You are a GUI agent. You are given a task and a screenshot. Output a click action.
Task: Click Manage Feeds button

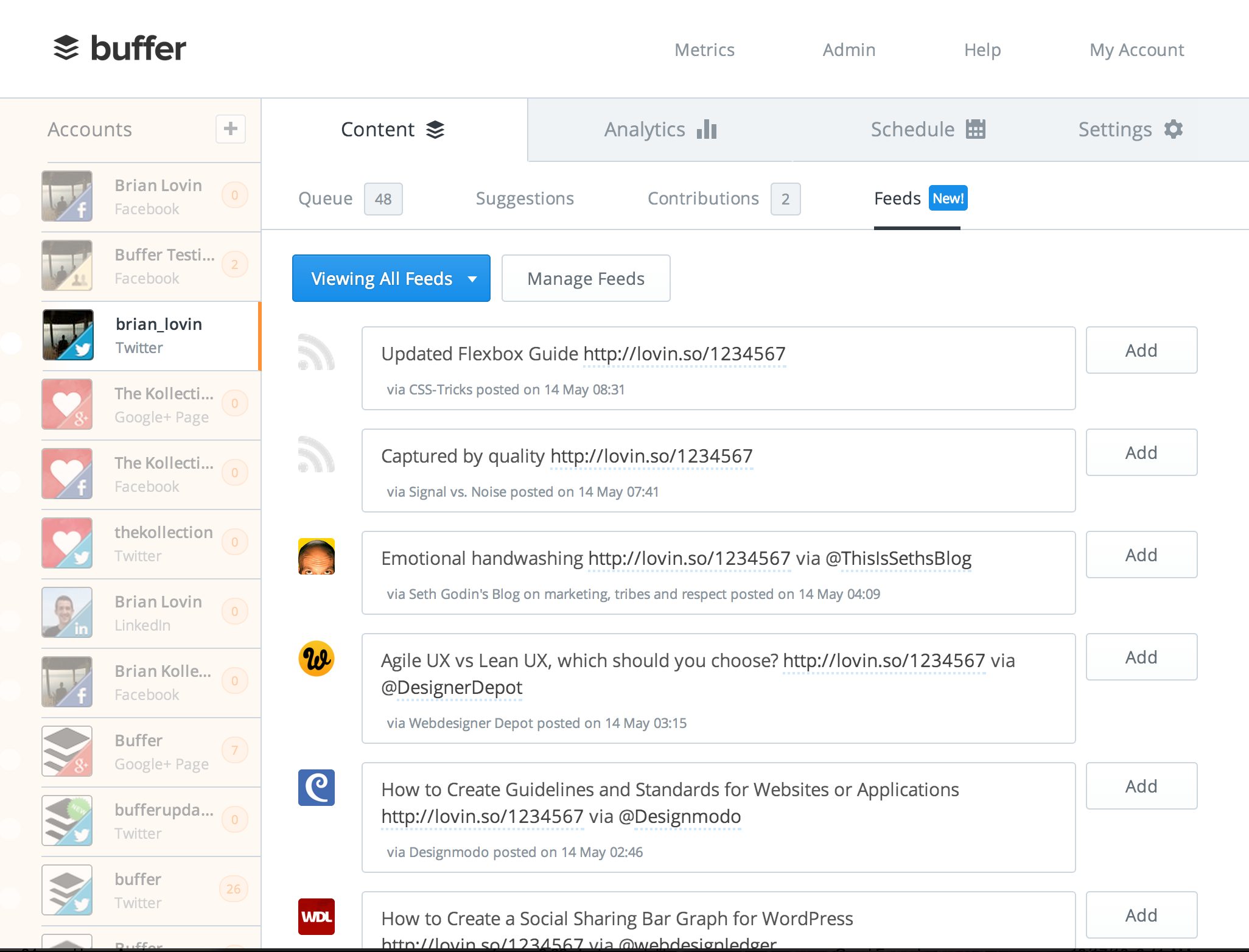tap(586, 278)
